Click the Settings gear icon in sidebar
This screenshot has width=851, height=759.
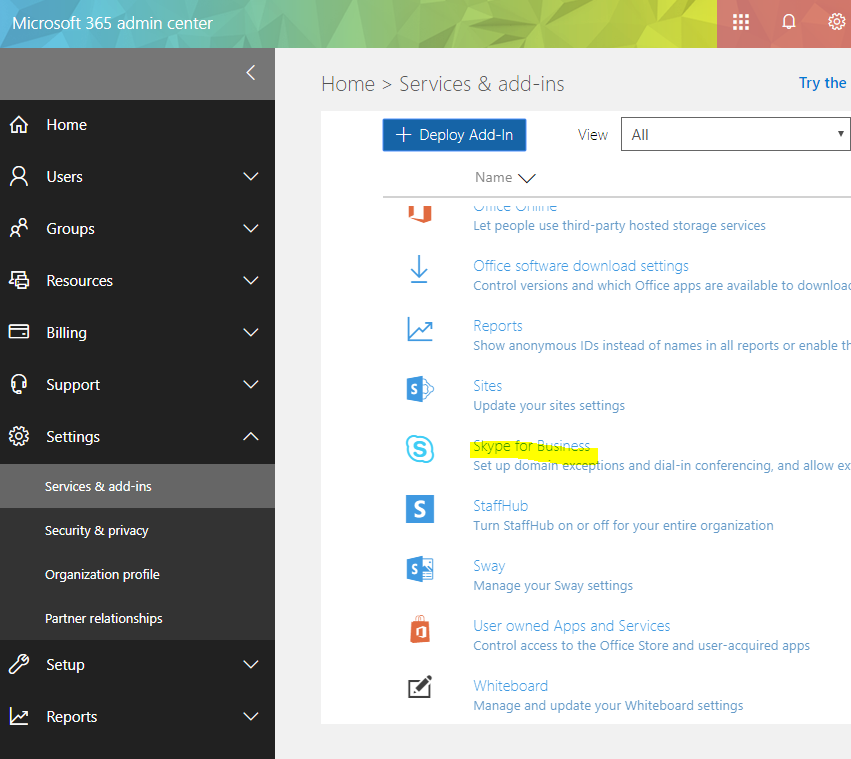(x=19, y=436)
